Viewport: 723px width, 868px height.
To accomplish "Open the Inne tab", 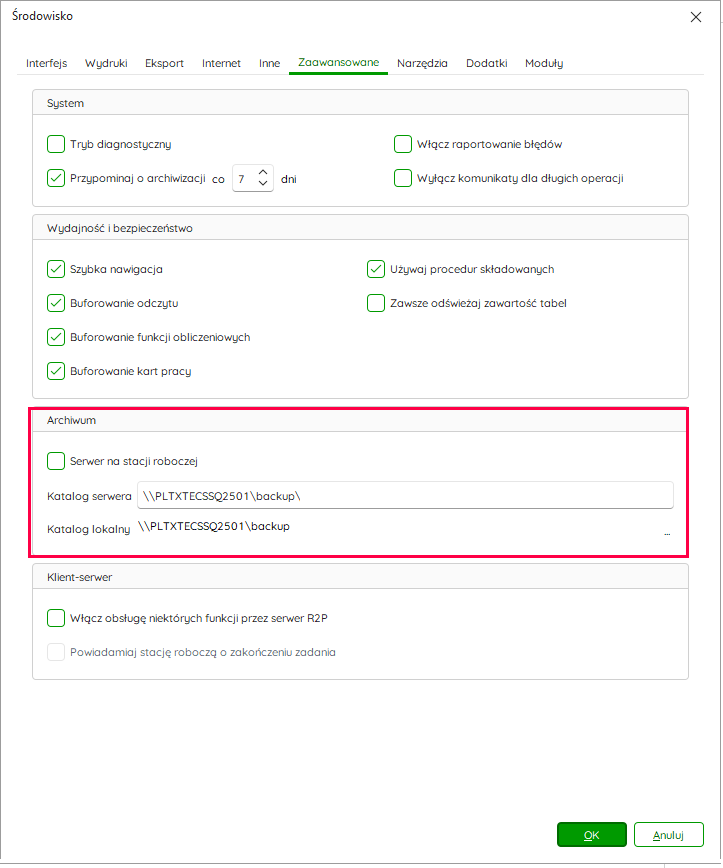I will tap(270, 63).
